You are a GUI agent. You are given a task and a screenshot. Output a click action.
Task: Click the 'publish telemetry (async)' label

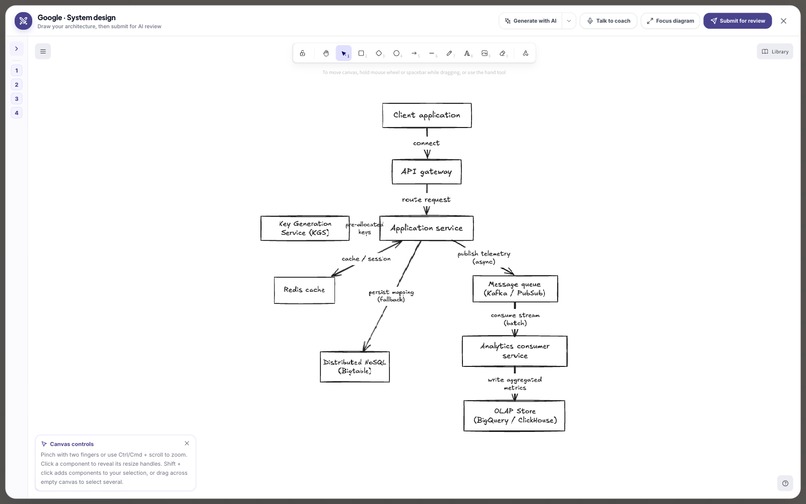(484, 258)
